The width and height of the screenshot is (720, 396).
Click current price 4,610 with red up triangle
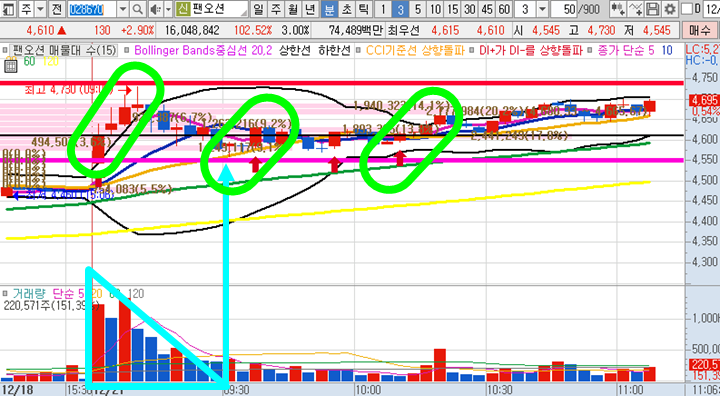coord(46,31)
